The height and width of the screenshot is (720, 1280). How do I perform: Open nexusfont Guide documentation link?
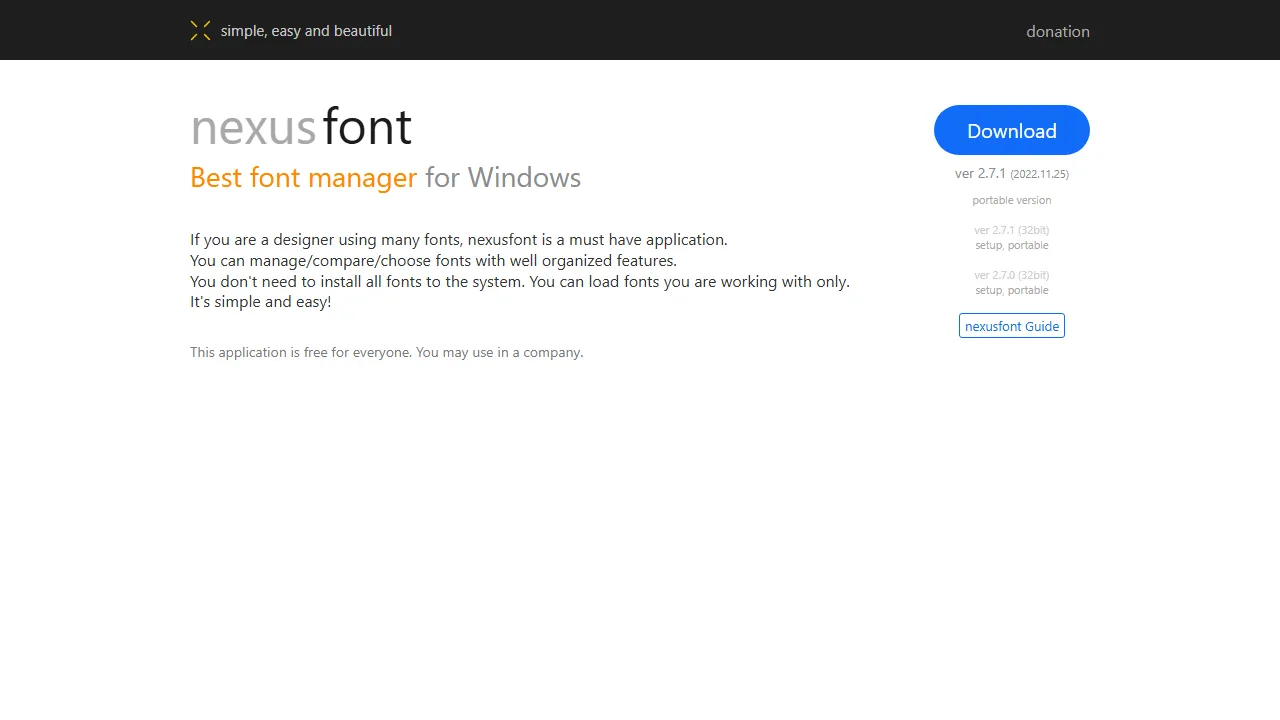click(x=1011, y=325)
